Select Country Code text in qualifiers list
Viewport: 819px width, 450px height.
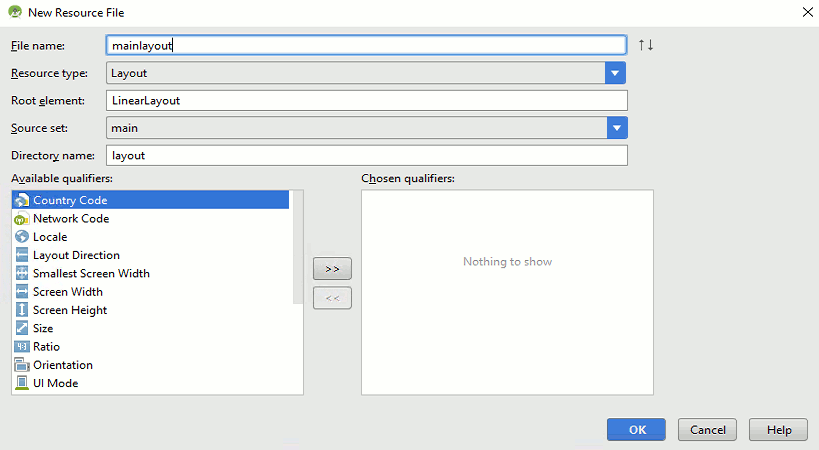point(70,200)
